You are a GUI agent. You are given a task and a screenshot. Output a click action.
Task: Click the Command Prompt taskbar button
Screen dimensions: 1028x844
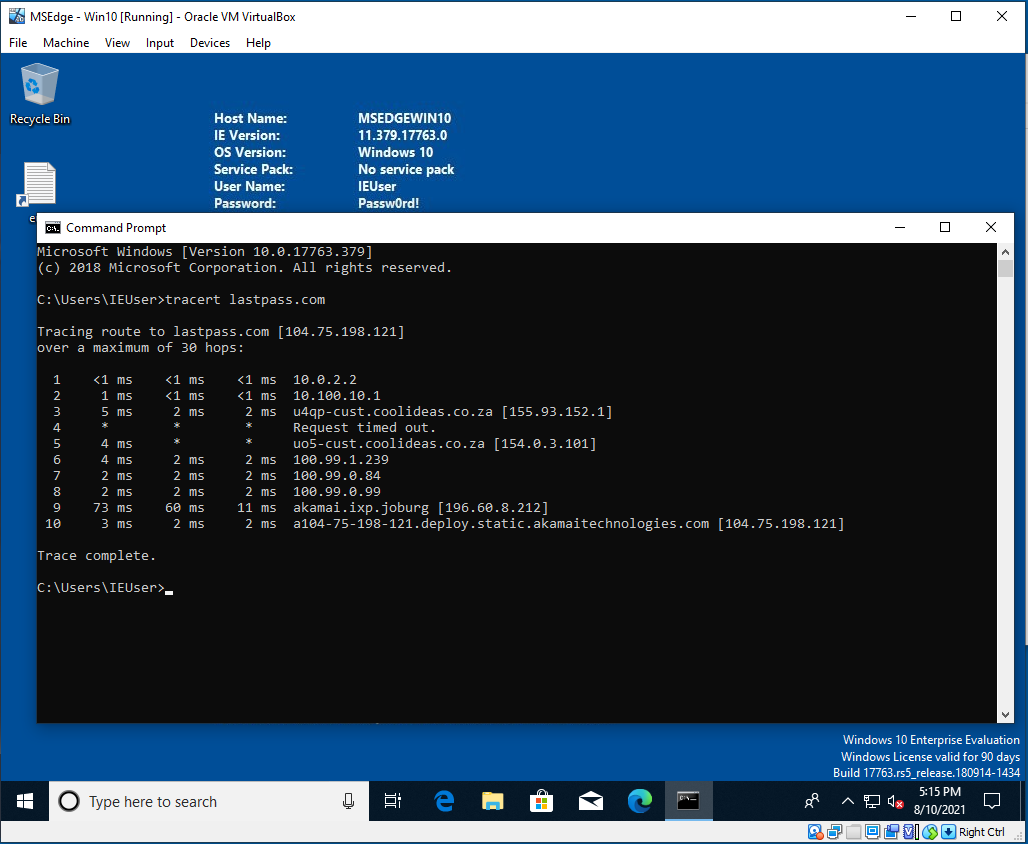(x=688, y=801)
